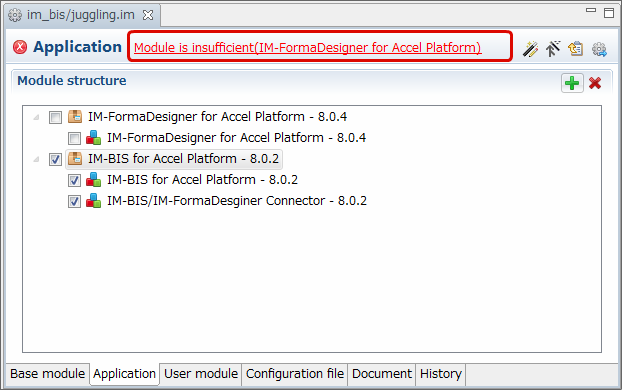Click the sparkle arrow toolbar icon
The width and height of the screenshot is (622, 390).
[x=553, y=49]
